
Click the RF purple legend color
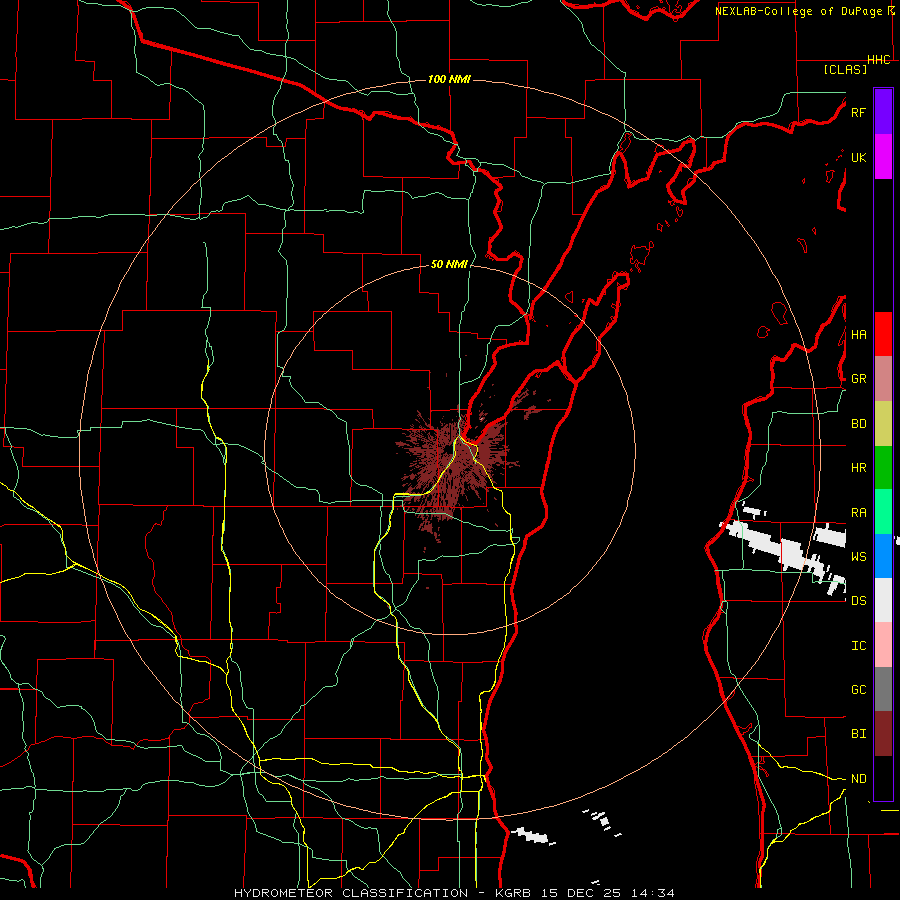[x=883, y=112]
